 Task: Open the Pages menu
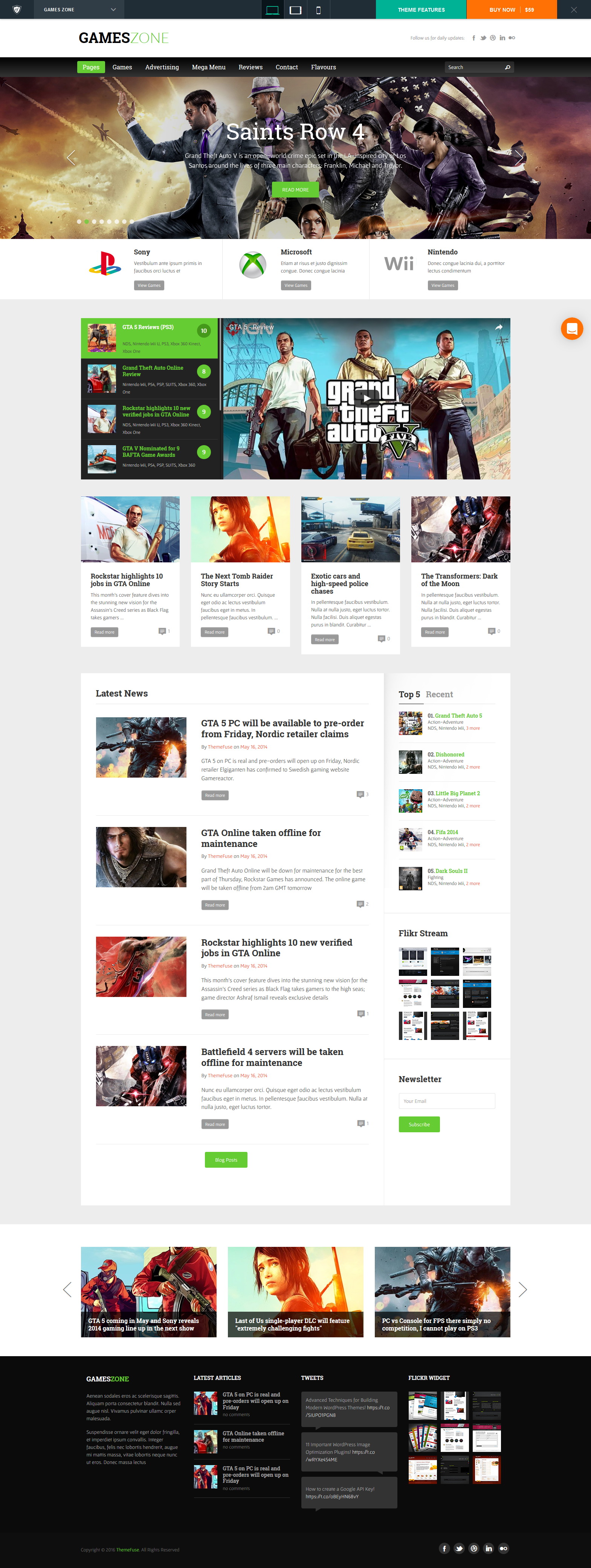point(91,67)
